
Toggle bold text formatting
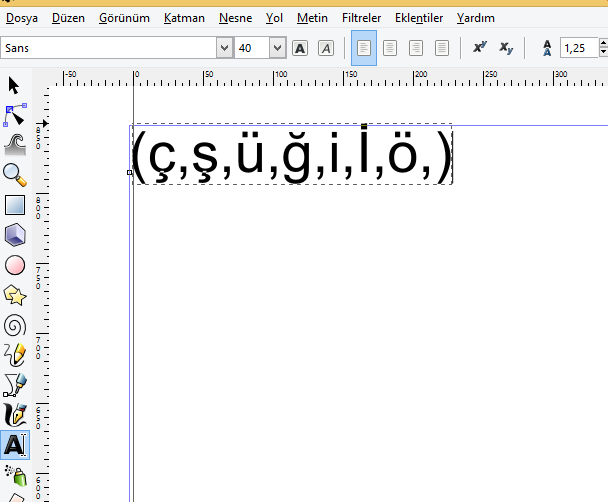300,48
